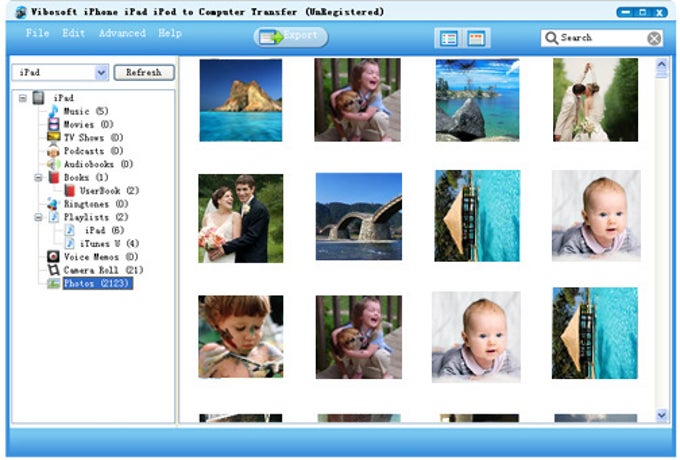Collapse the iPad root tree node
Viewport: 680px width, 460px height.
23,98
